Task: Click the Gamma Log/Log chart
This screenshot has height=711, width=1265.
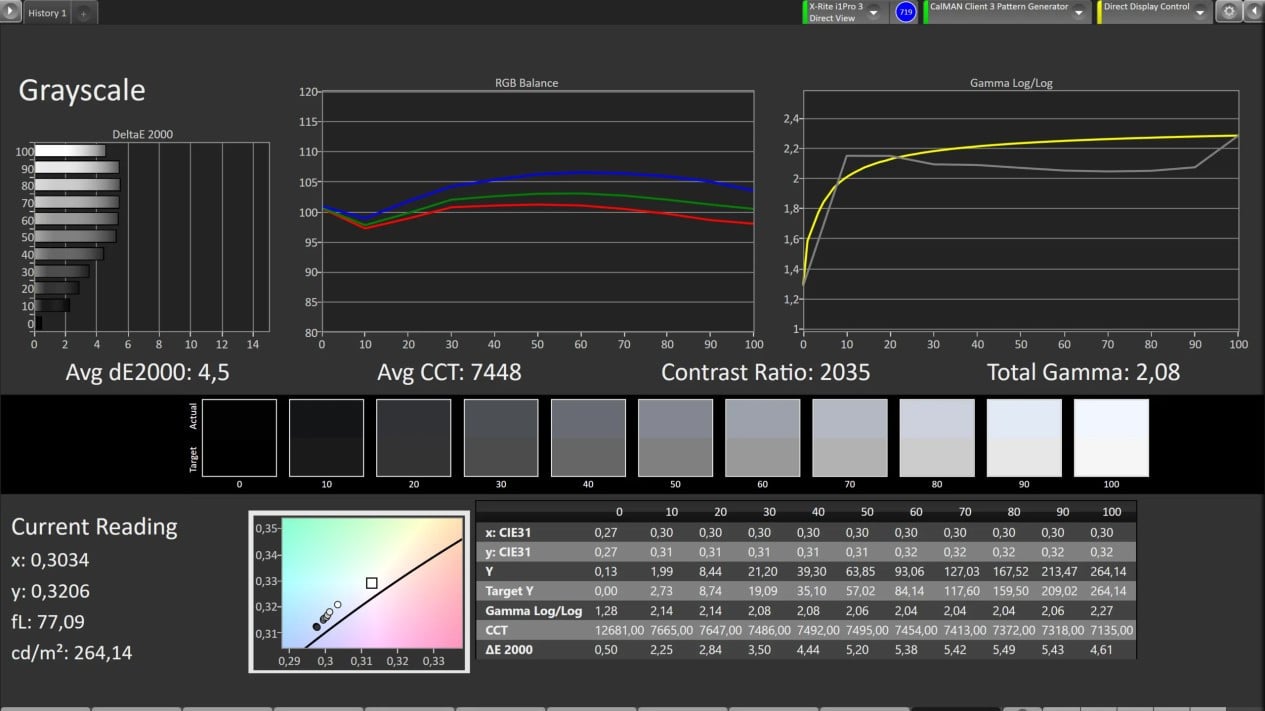Action: [1020, 210]
